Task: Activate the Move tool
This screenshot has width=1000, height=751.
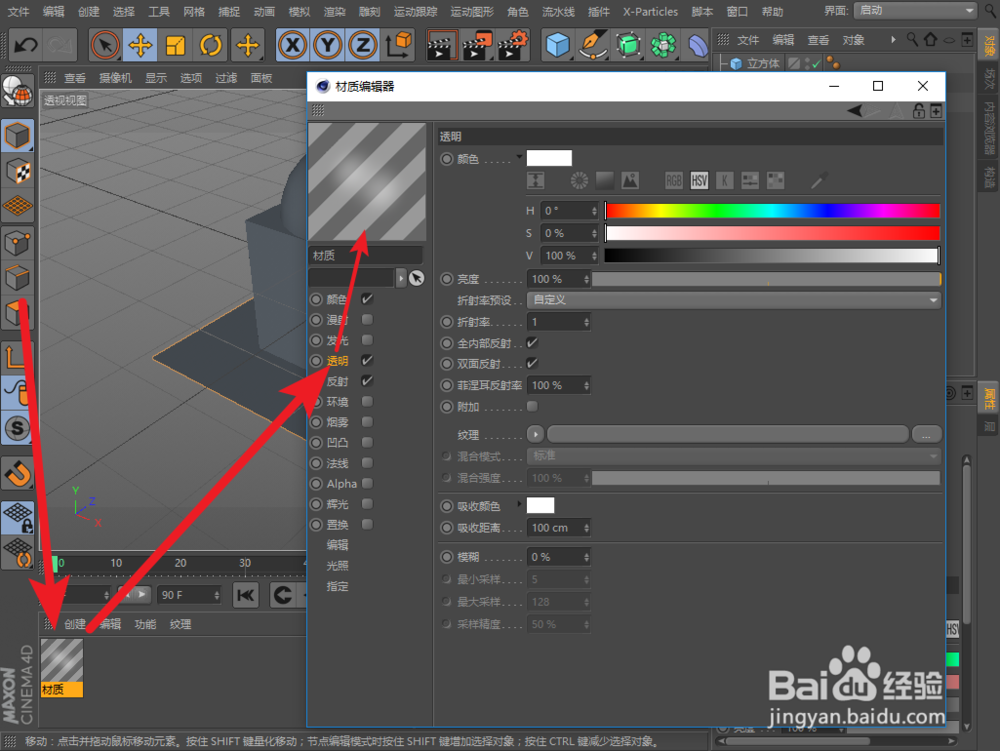Action: [x=140, y=45]
